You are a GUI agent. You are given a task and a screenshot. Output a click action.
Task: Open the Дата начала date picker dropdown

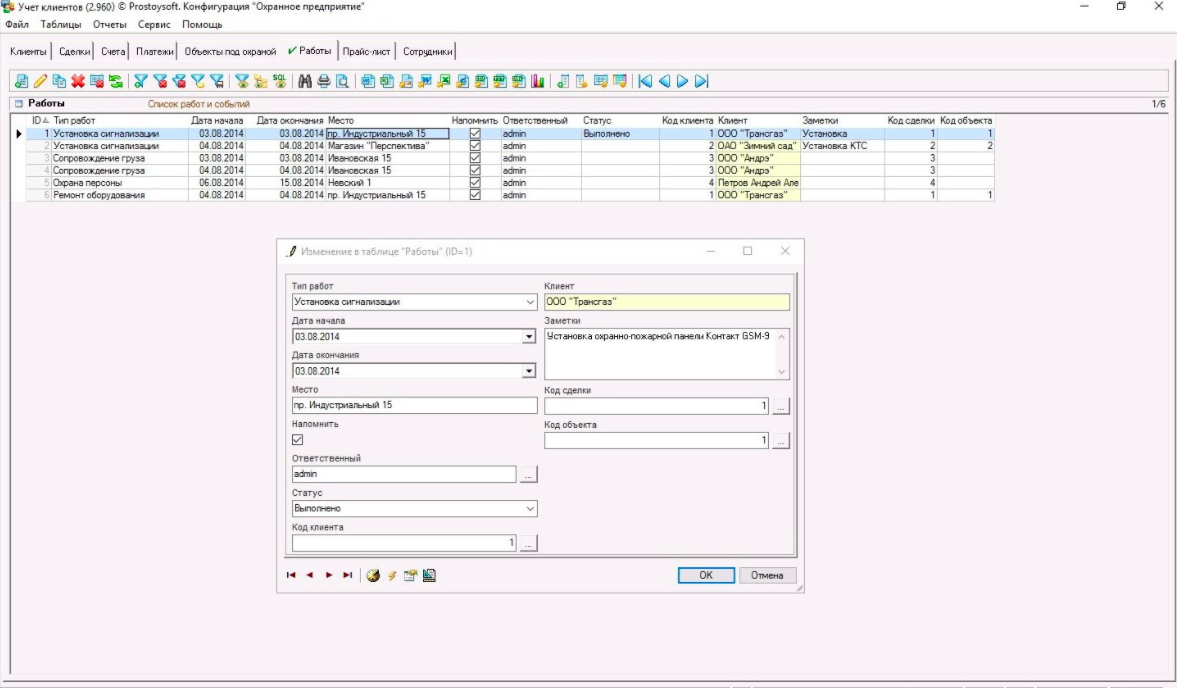[x=529, y=337]
